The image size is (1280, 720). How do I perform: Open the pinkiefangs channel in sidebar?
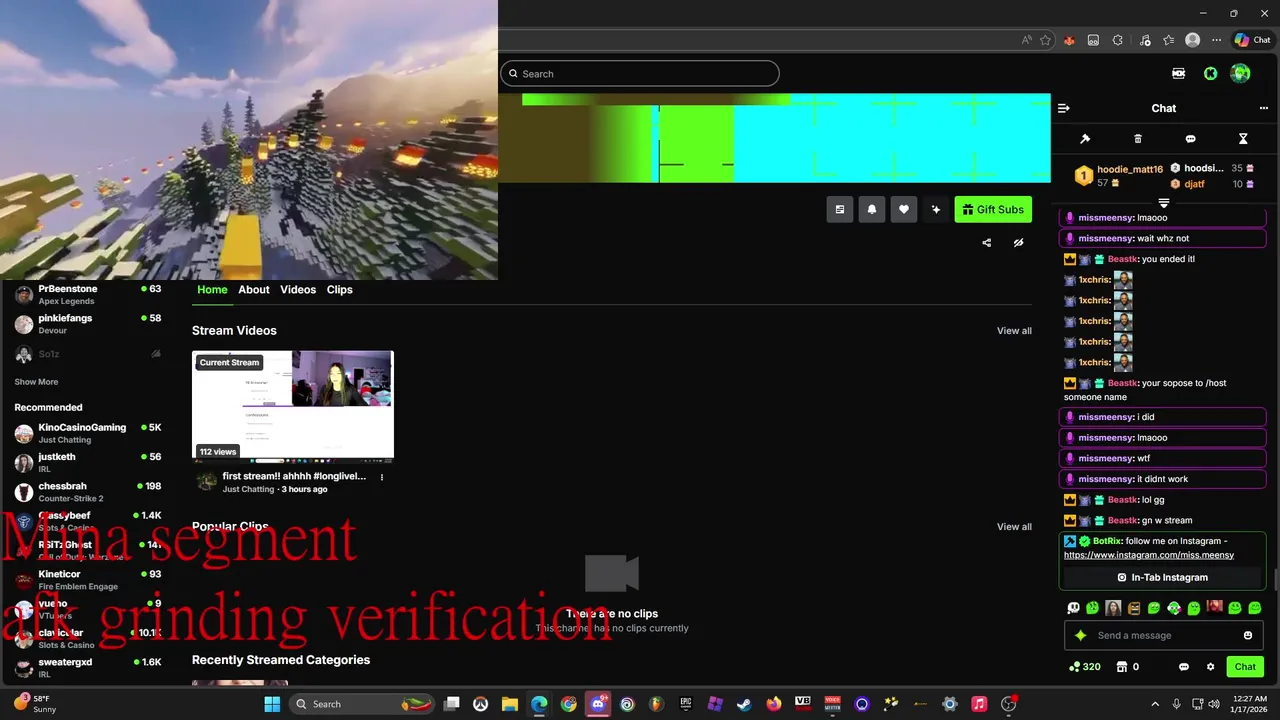point(88,324)
